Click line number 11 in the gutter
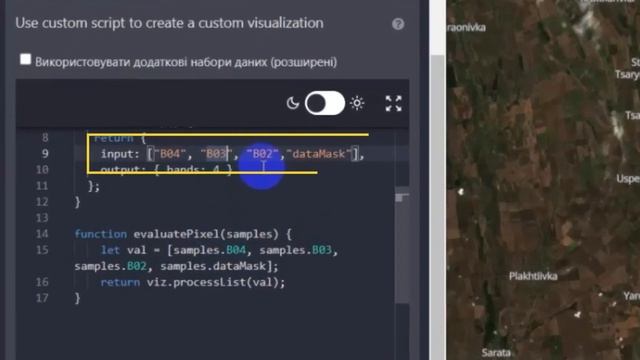Screen dimensions: 640x360 point(42,186)
